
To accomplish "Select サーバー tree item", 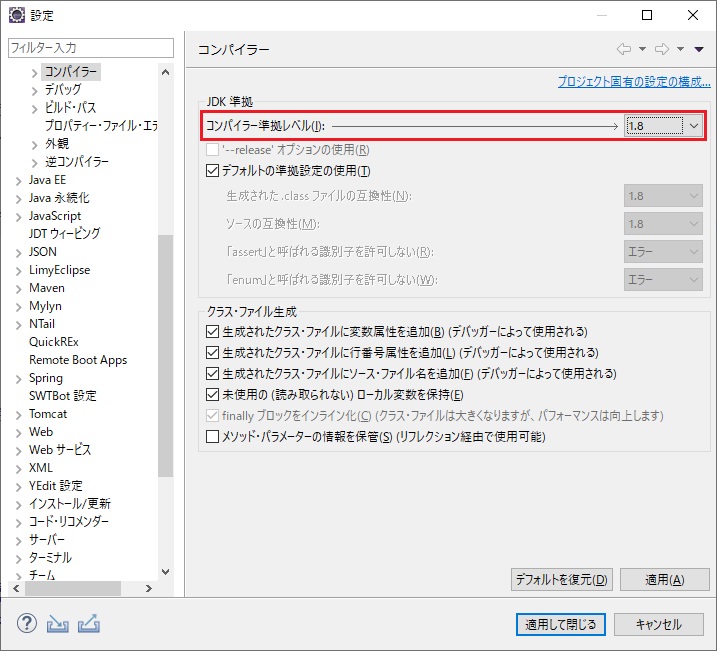I will (x=47, y=539).
